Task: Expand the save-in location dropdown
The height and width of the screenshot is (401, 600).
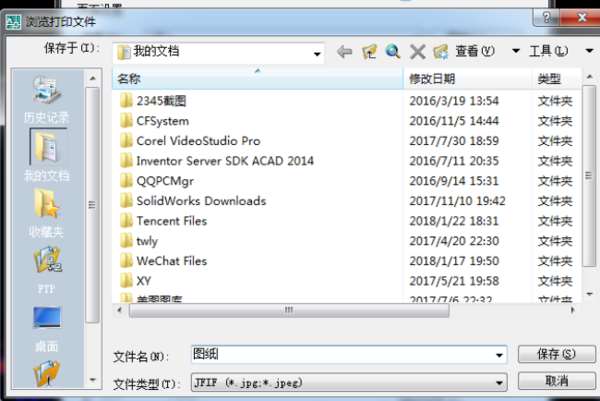Action: 317,54
